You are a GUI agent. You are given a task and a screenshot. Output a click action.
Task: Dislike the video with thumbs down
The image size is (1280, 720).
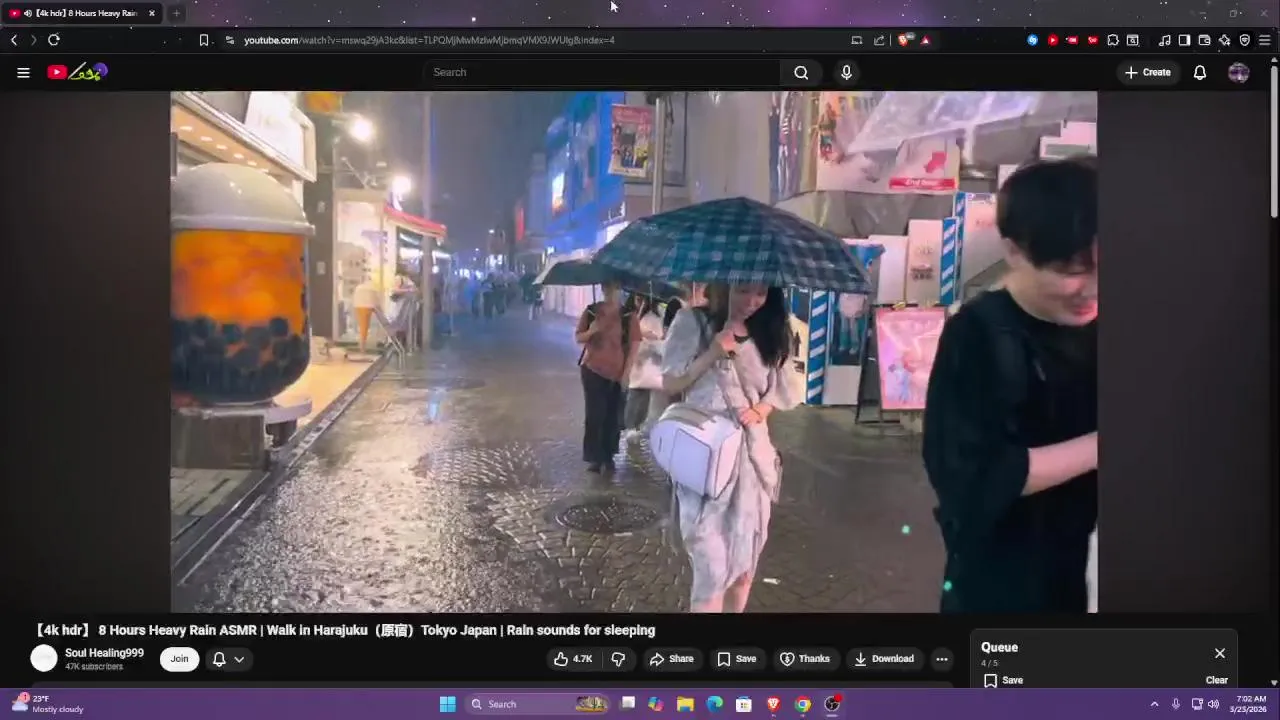[618, 659]
